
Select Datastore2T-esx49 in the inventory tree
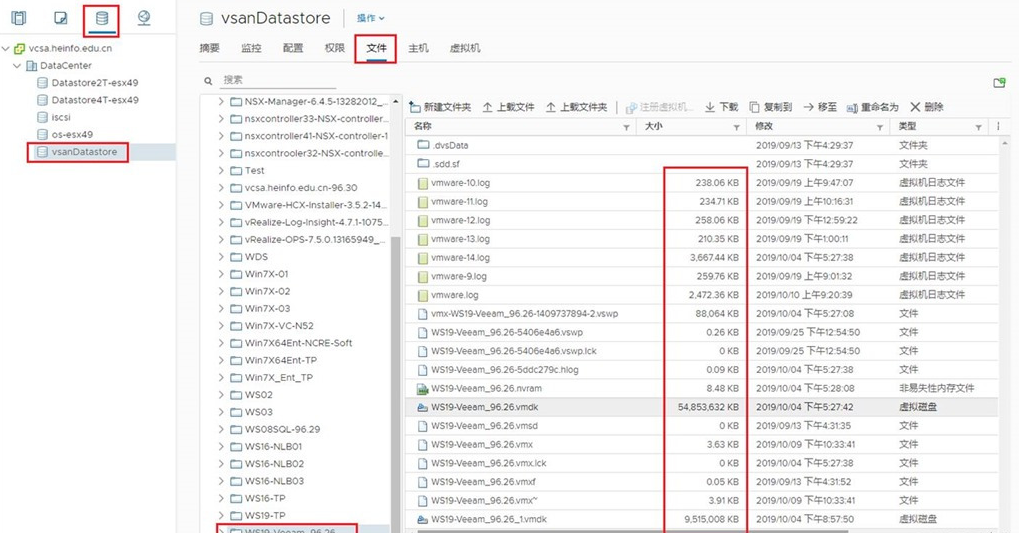[x=94, y=83]
